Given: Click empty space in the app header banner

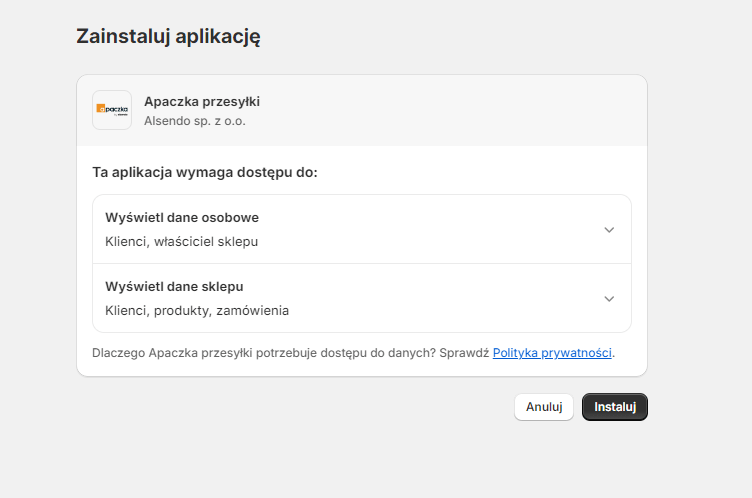Looking at the screenshot, I should [x=450, y=110].
